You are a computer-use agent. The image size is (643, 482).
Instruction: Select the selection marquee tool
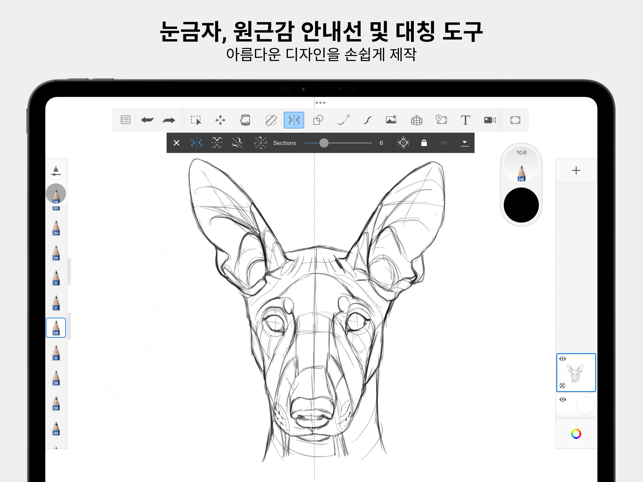point(196,120)
